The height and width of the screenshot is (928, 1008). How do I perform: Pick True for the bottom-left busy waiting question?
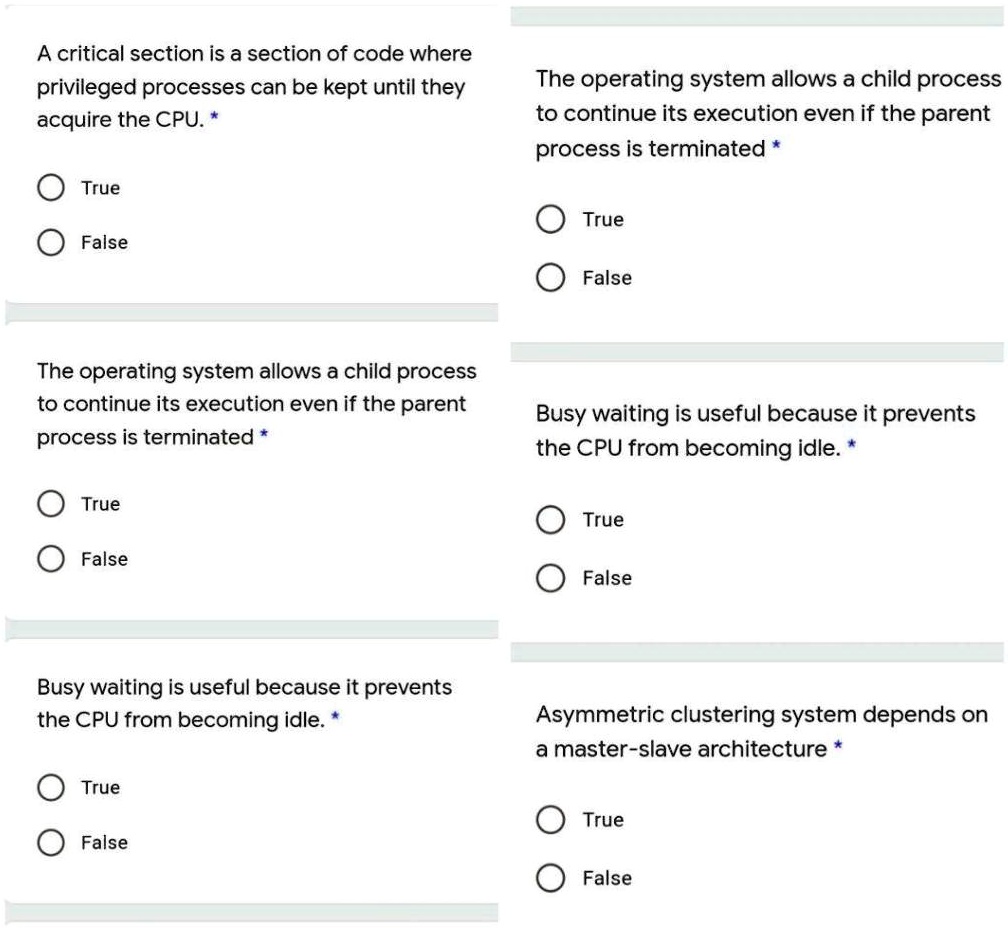50,787
